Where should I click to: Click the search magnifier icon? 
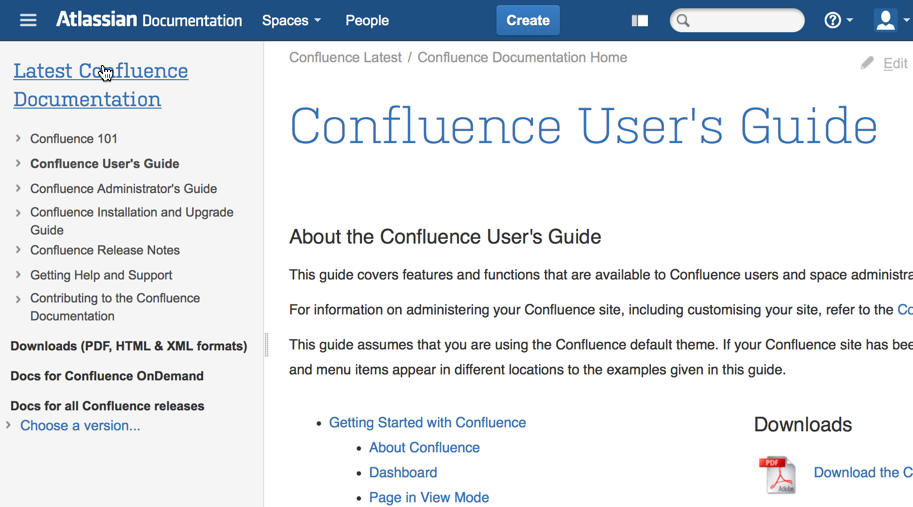click(683, 21)
